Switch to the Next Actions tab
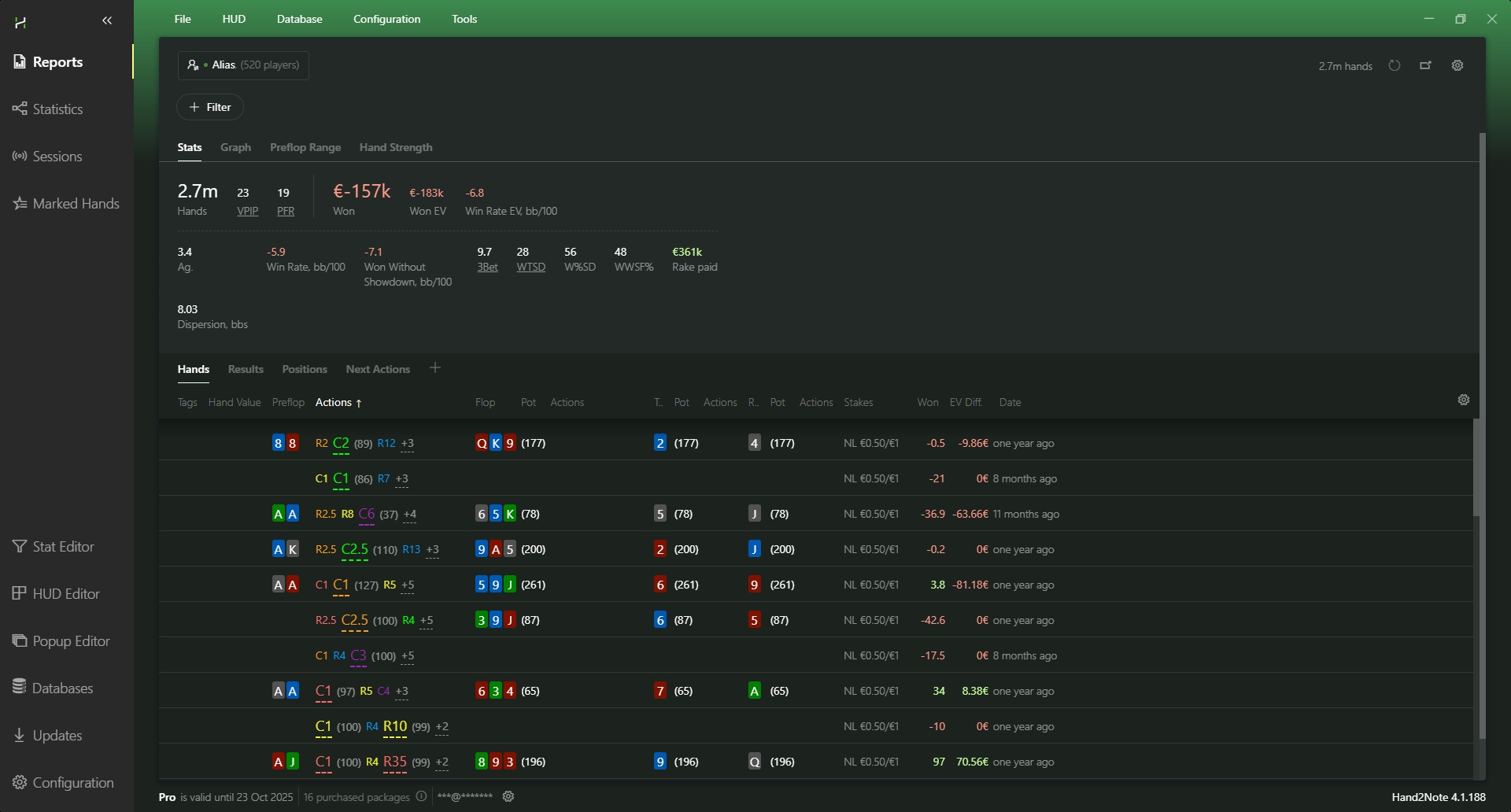The width and height of the screenshot is (1511, 812). [x=378, y=370]
